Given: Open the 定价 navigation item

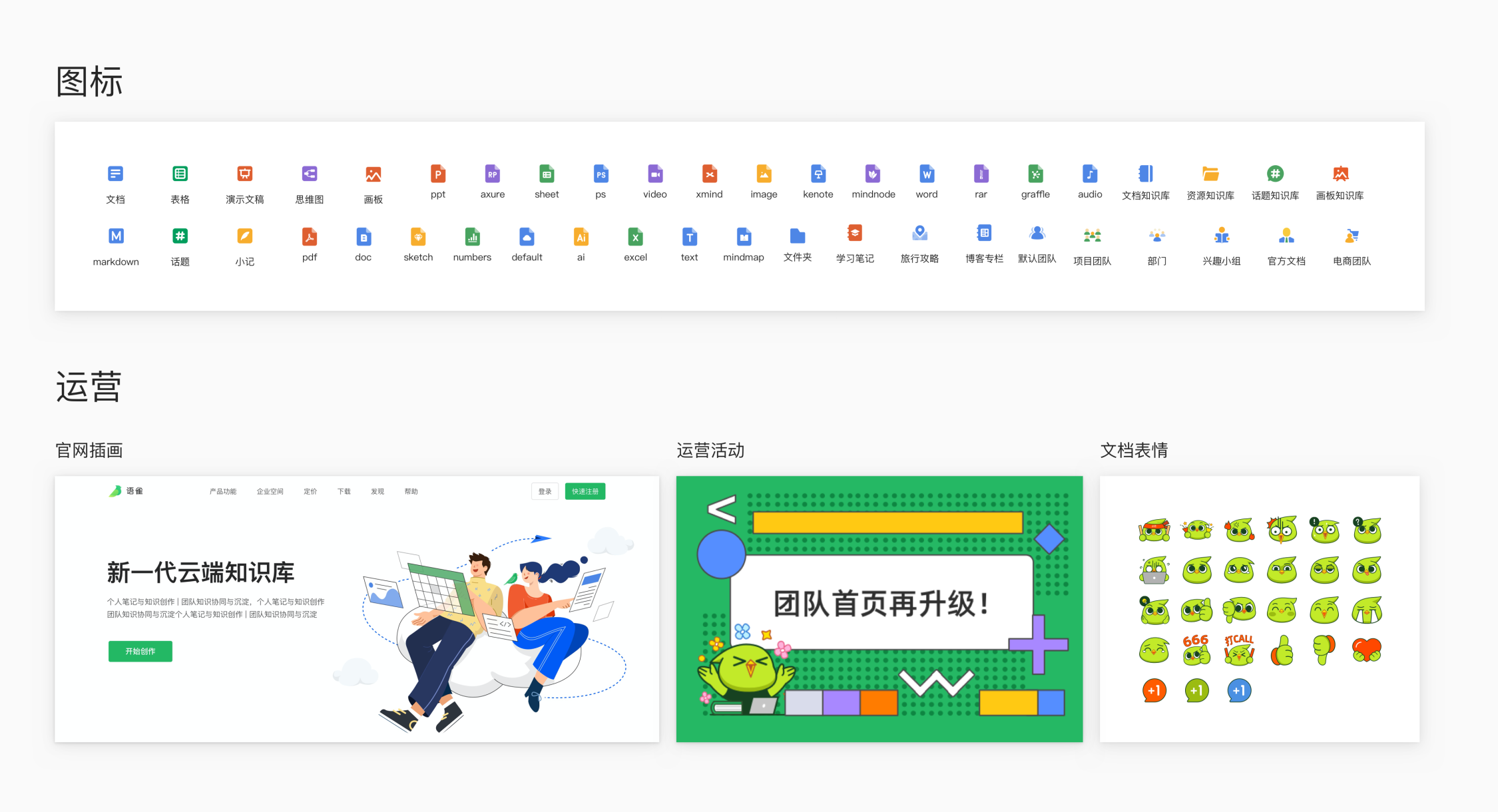Looking at the screenshot, I should pyautogui.click(x=310, y=492).
